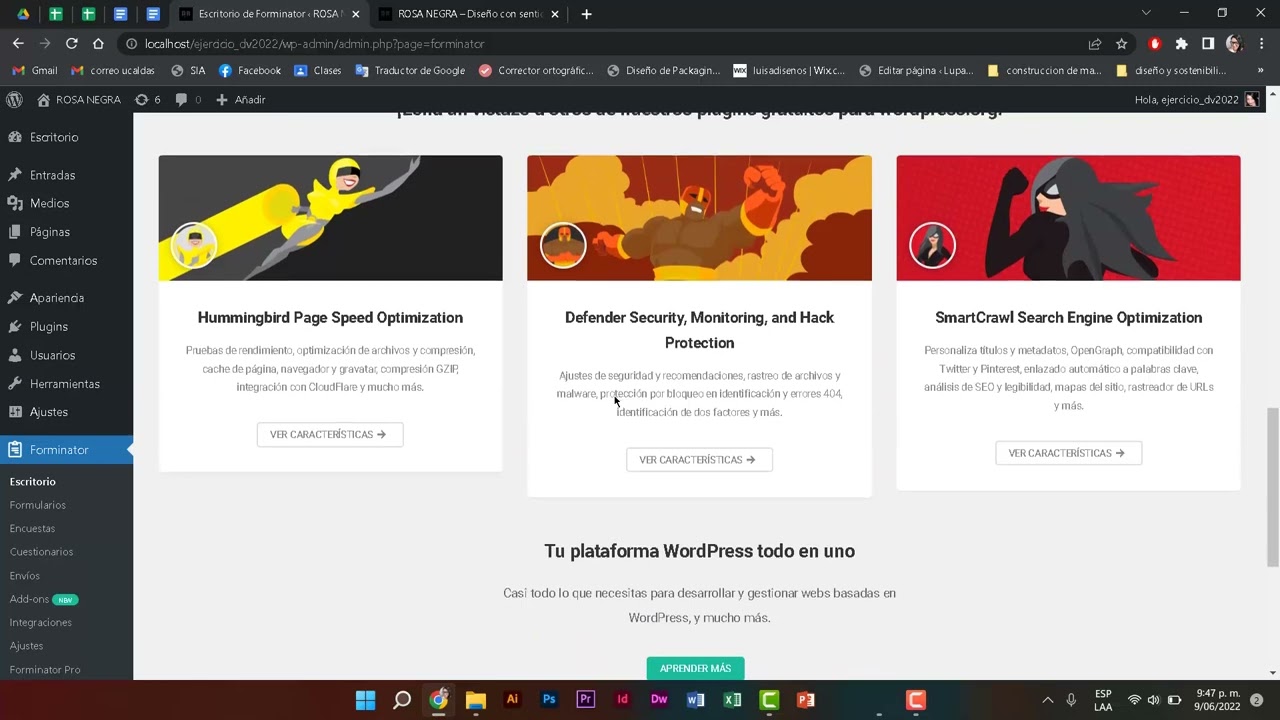The image size is (1280, 720).
Task: Open Adobe InDesign from the taskbar
Action: 622,700
